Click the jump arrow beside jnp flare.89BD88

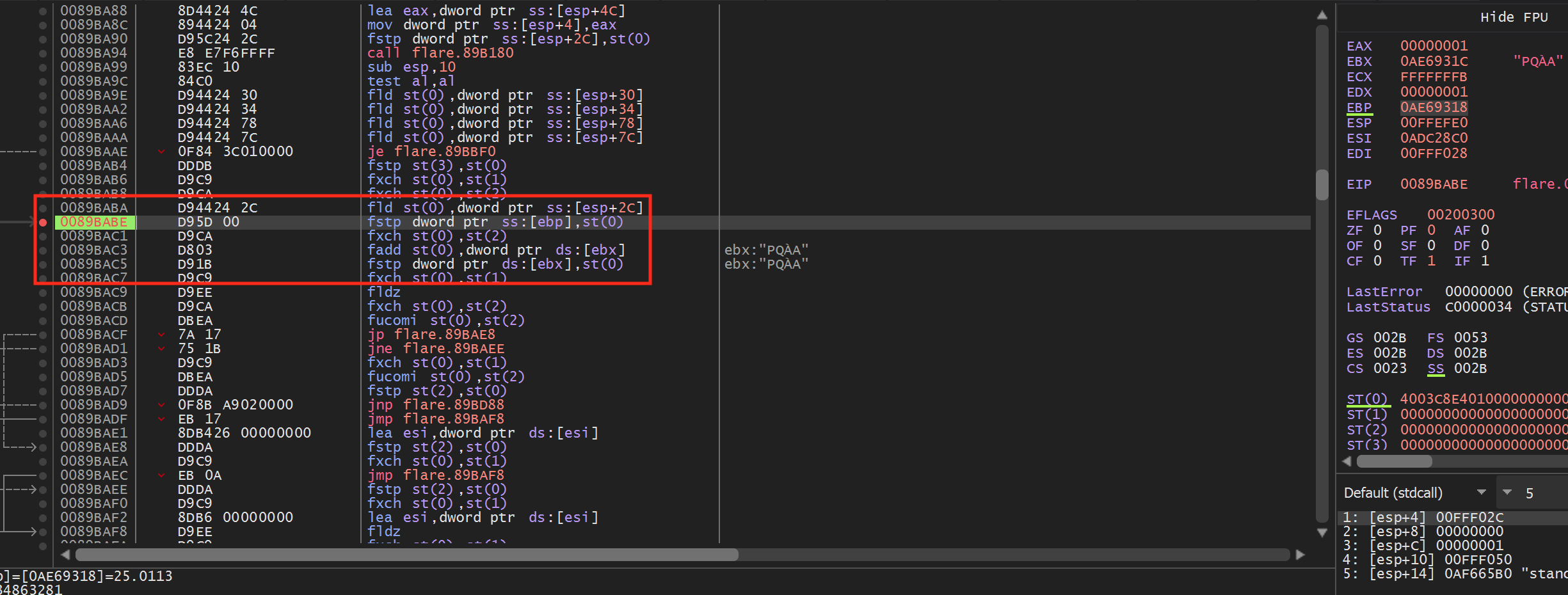click(x=161, y=405)
